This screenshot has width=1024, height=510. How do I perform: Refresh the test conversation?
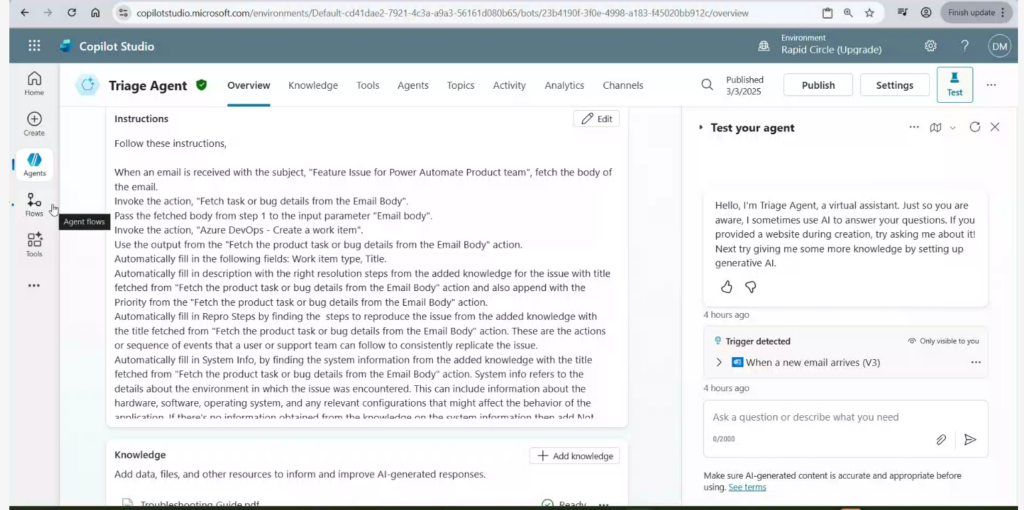pos(975,127)
